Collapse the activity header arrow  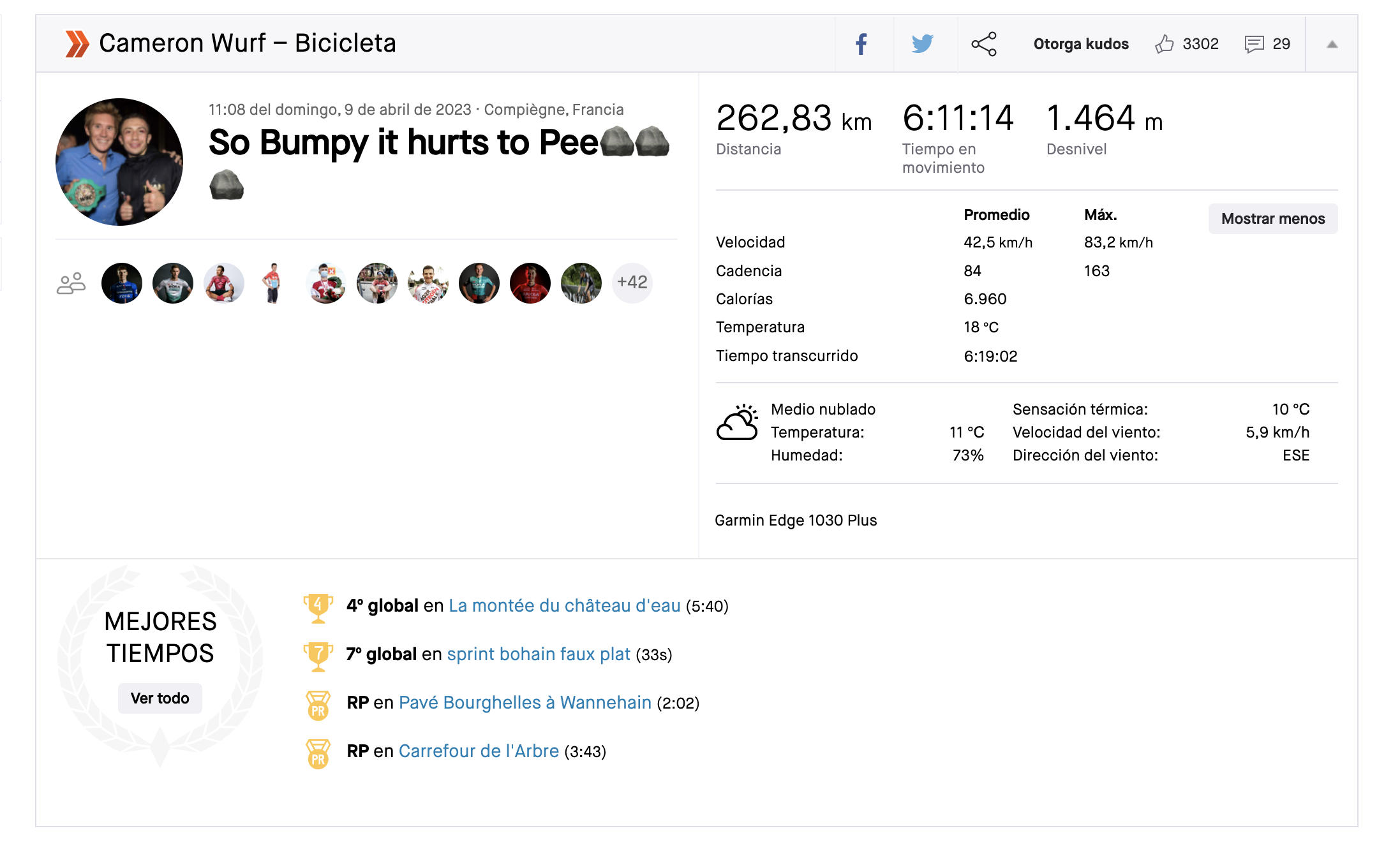pos(1332,44)
